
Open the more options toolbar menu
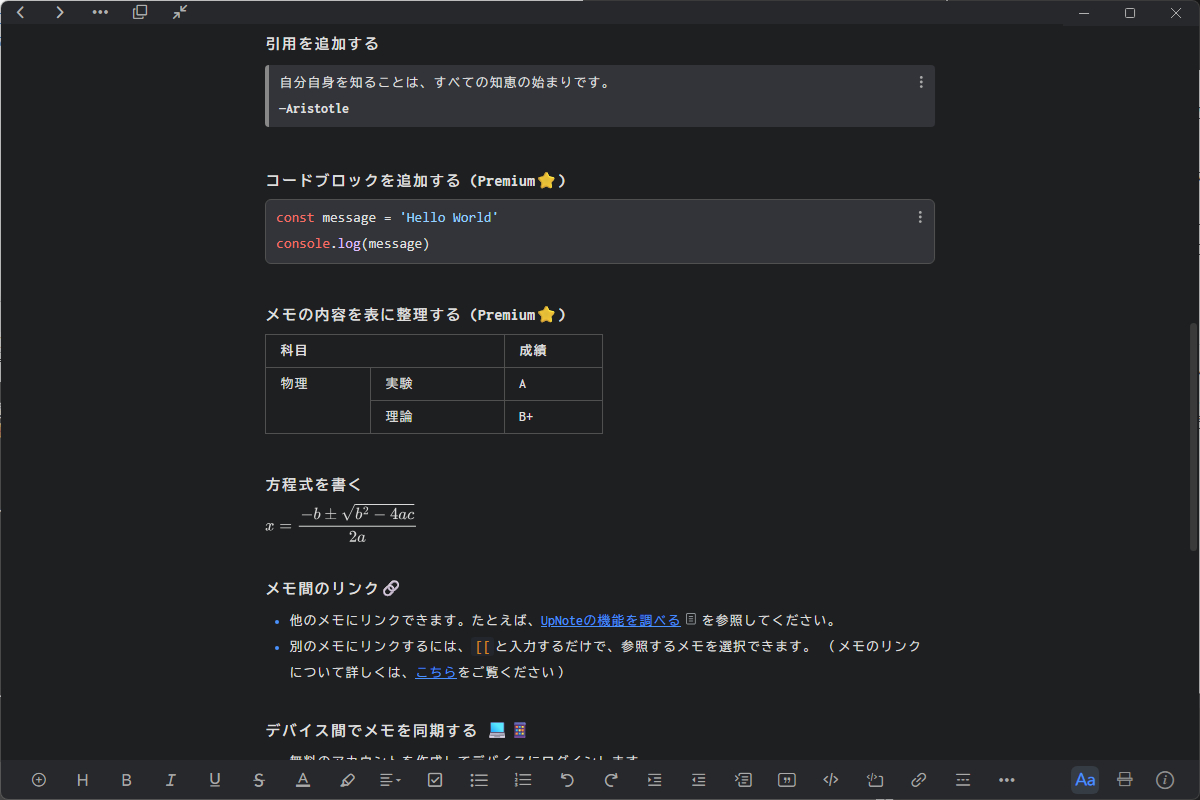1006,780
